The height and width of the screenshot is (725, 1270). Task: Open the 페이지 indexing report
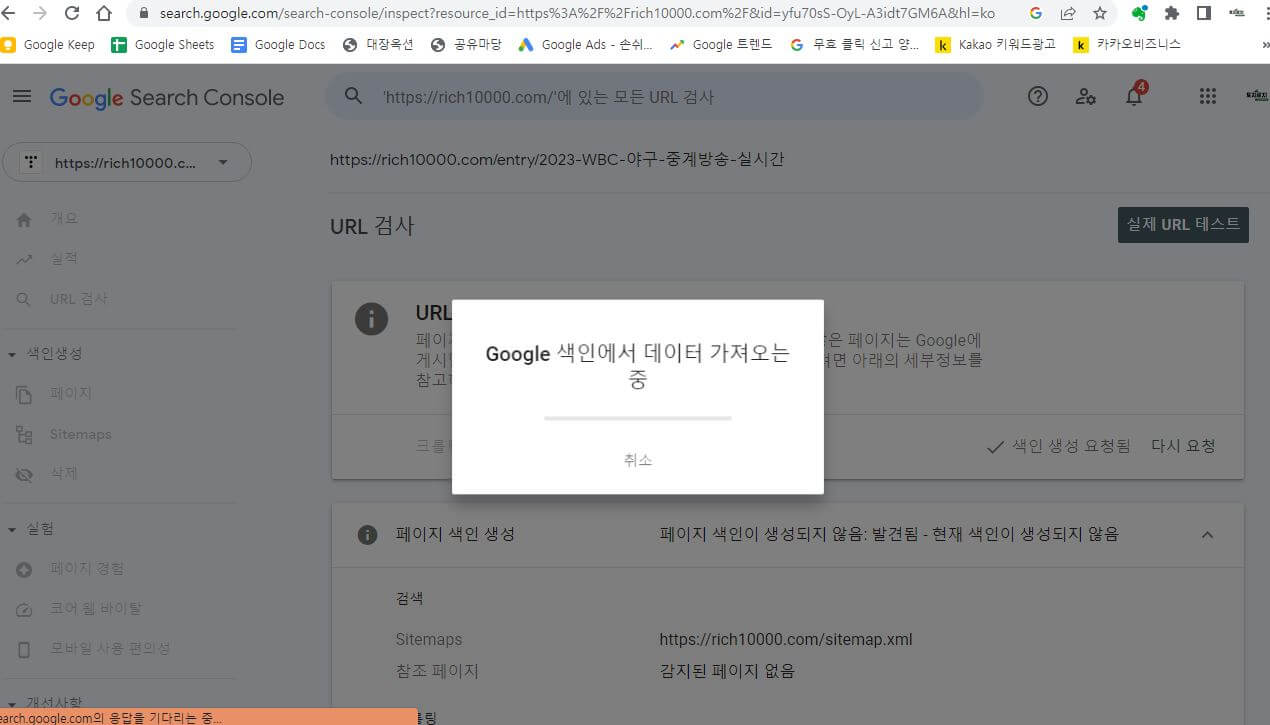pos(23,393)
